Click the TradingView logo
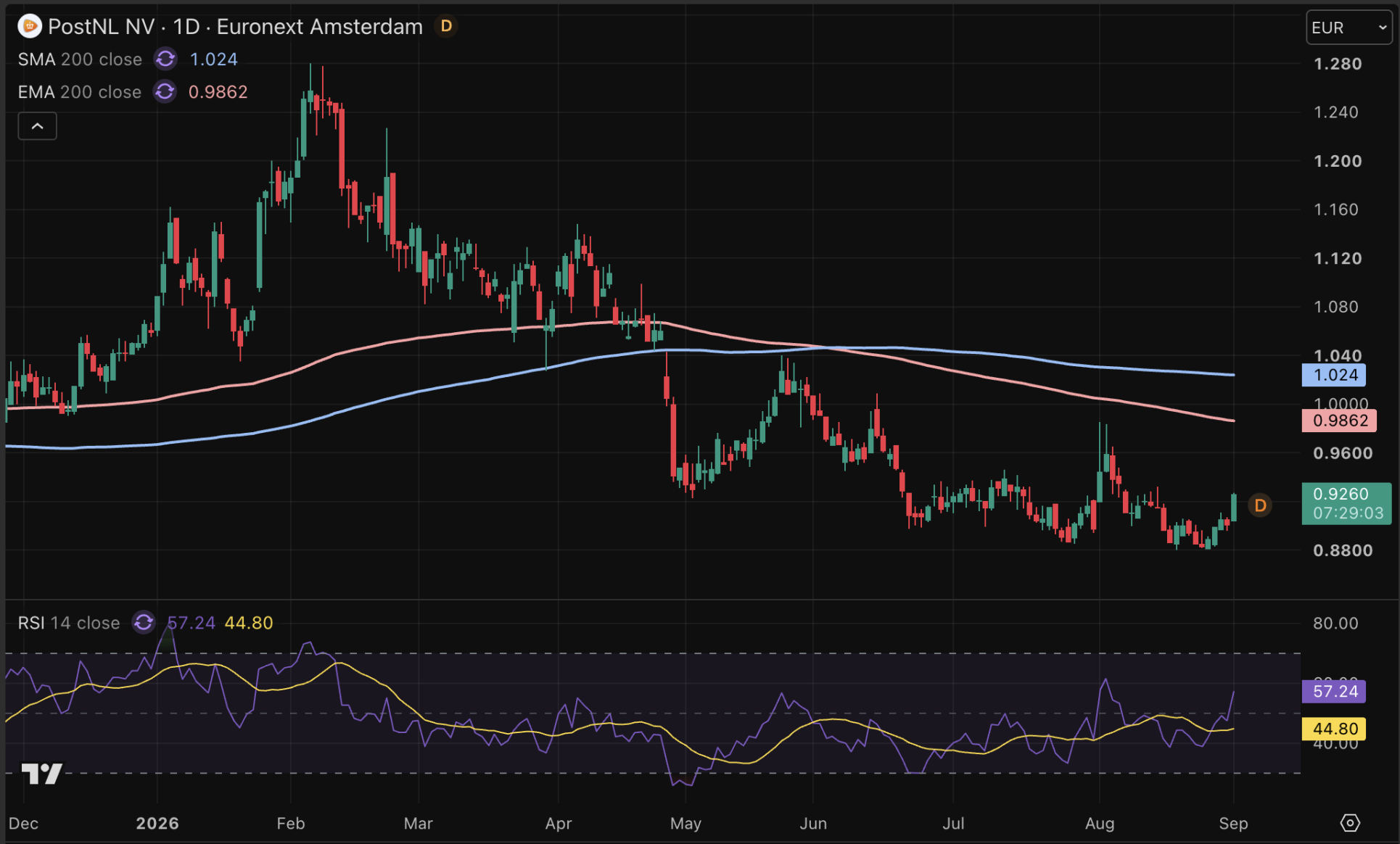The image size is (1400, 844). point(42,774)
